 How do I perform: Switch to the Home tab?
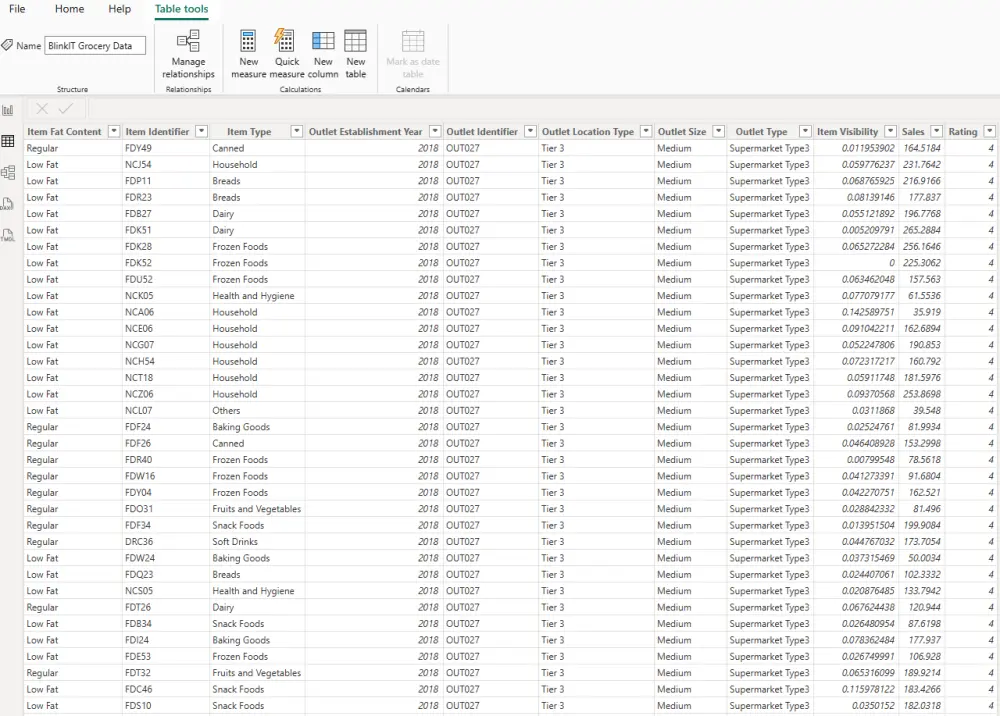pyautogui.click(x=70, y=9)
